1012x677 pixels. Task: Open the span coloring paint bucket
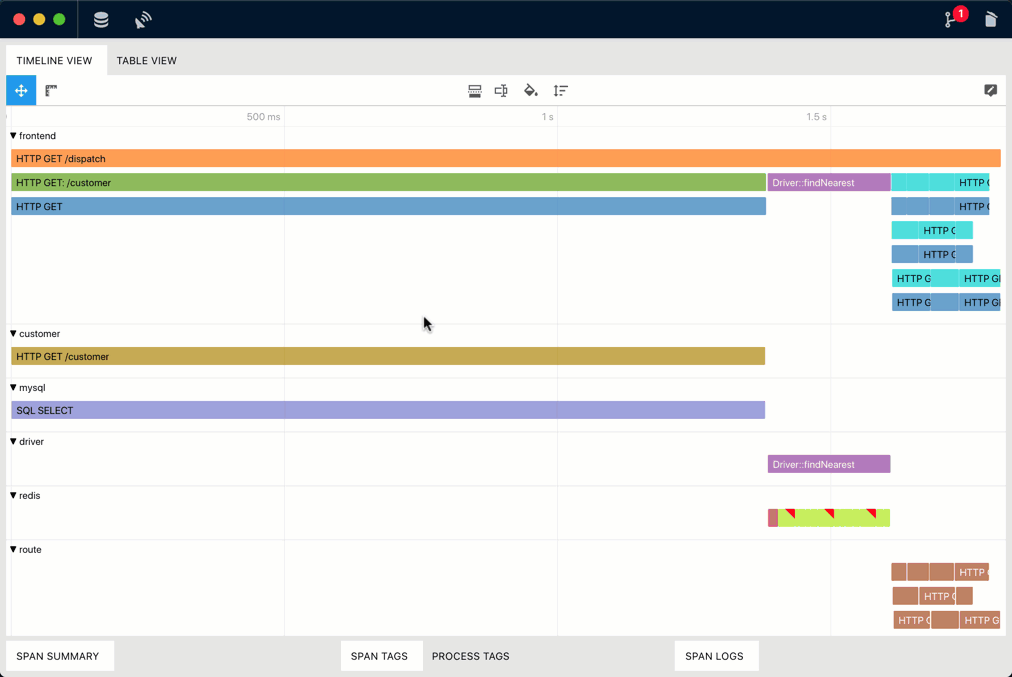pyautogui.click(x=531, y=90)
